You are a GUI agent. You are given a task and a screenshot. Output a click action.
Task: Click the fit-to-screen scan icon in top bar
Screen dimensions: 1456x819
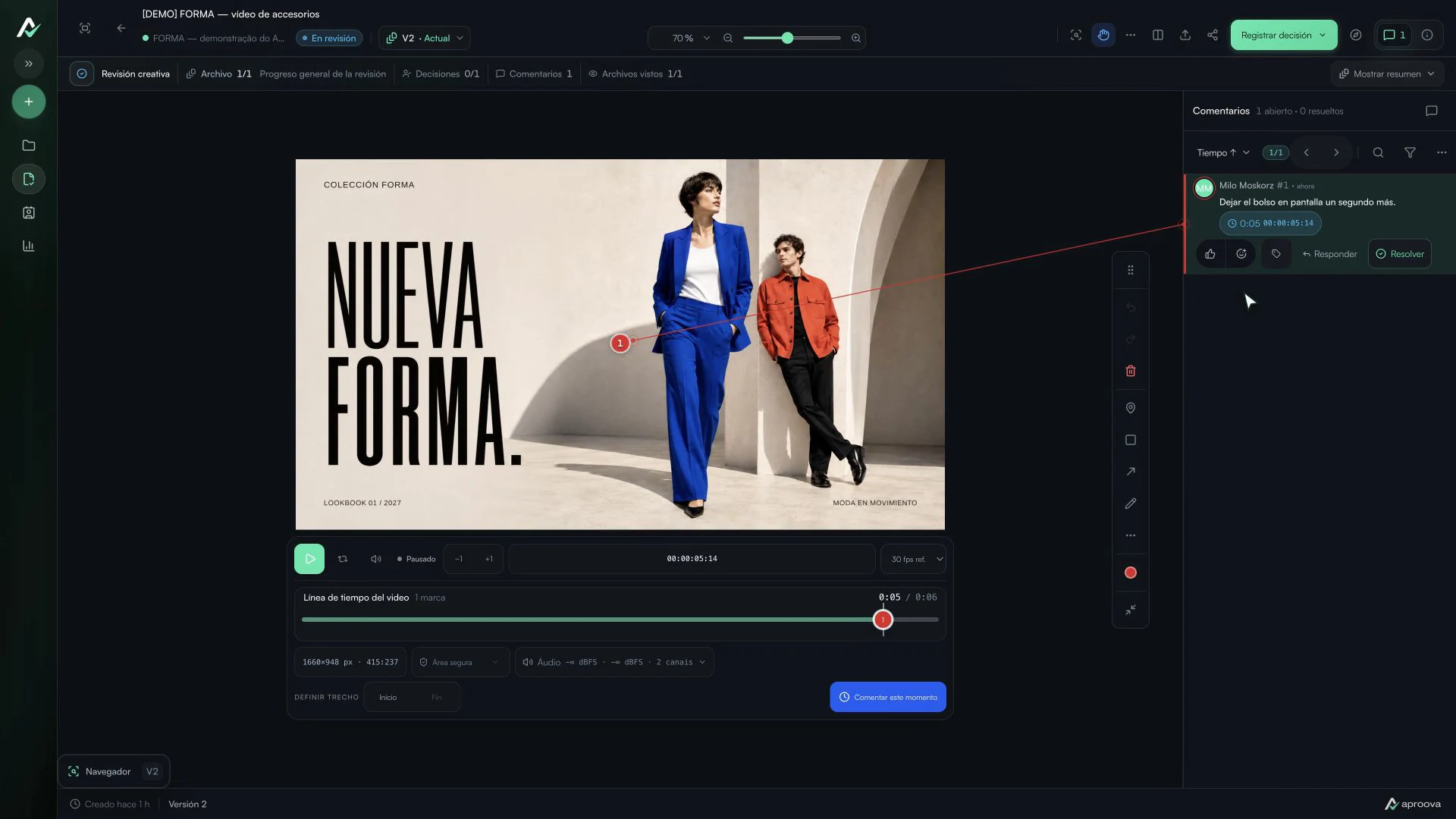point(1076,35)
